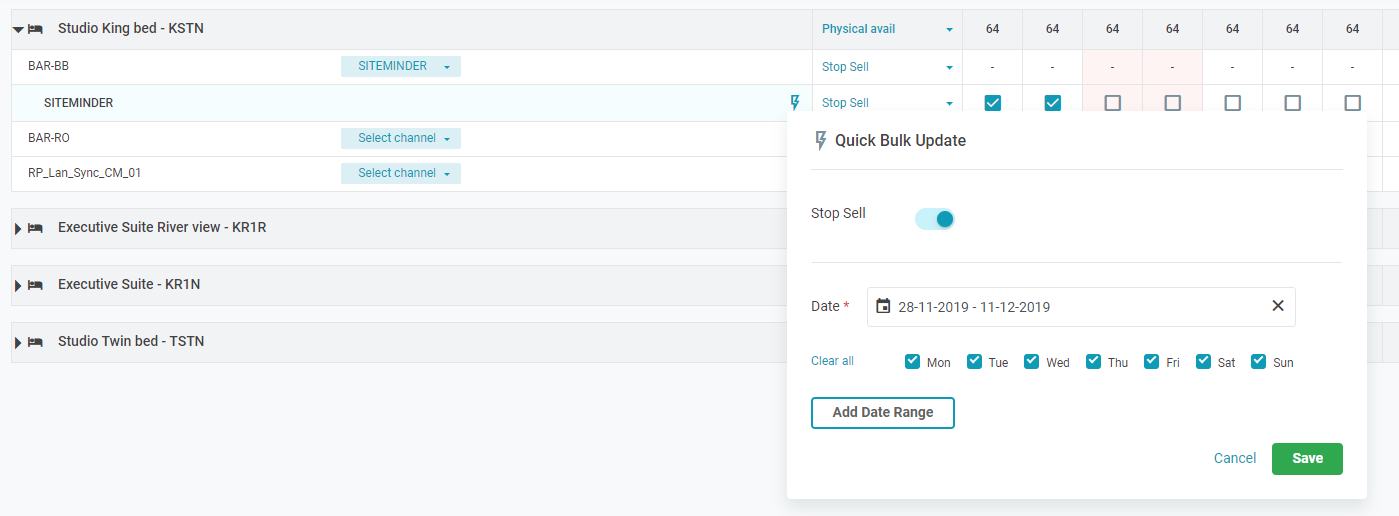Click bed icon beside Studio Twin bed
This screenshot has height=516, width=1399.
tap(35, 342)
